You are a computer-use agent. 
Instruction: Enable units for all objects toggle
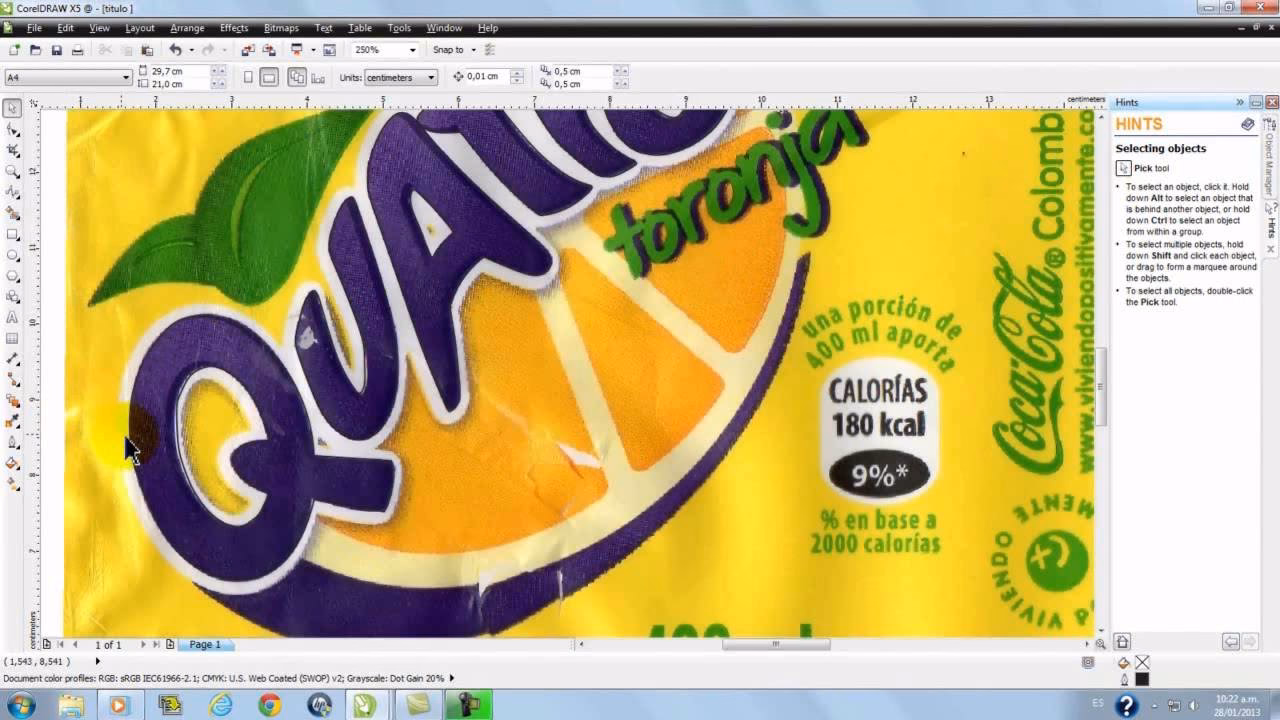(296, 76)
